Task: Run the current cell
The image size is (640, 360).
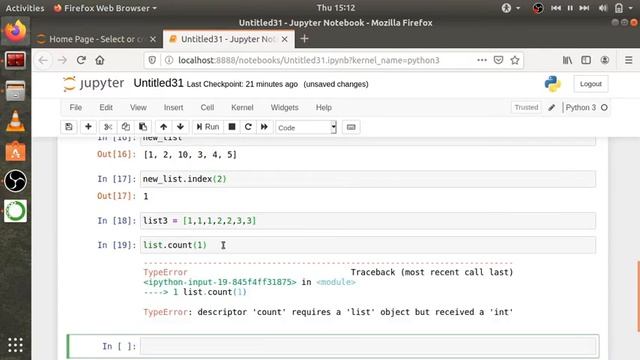Action: [207, 127]
